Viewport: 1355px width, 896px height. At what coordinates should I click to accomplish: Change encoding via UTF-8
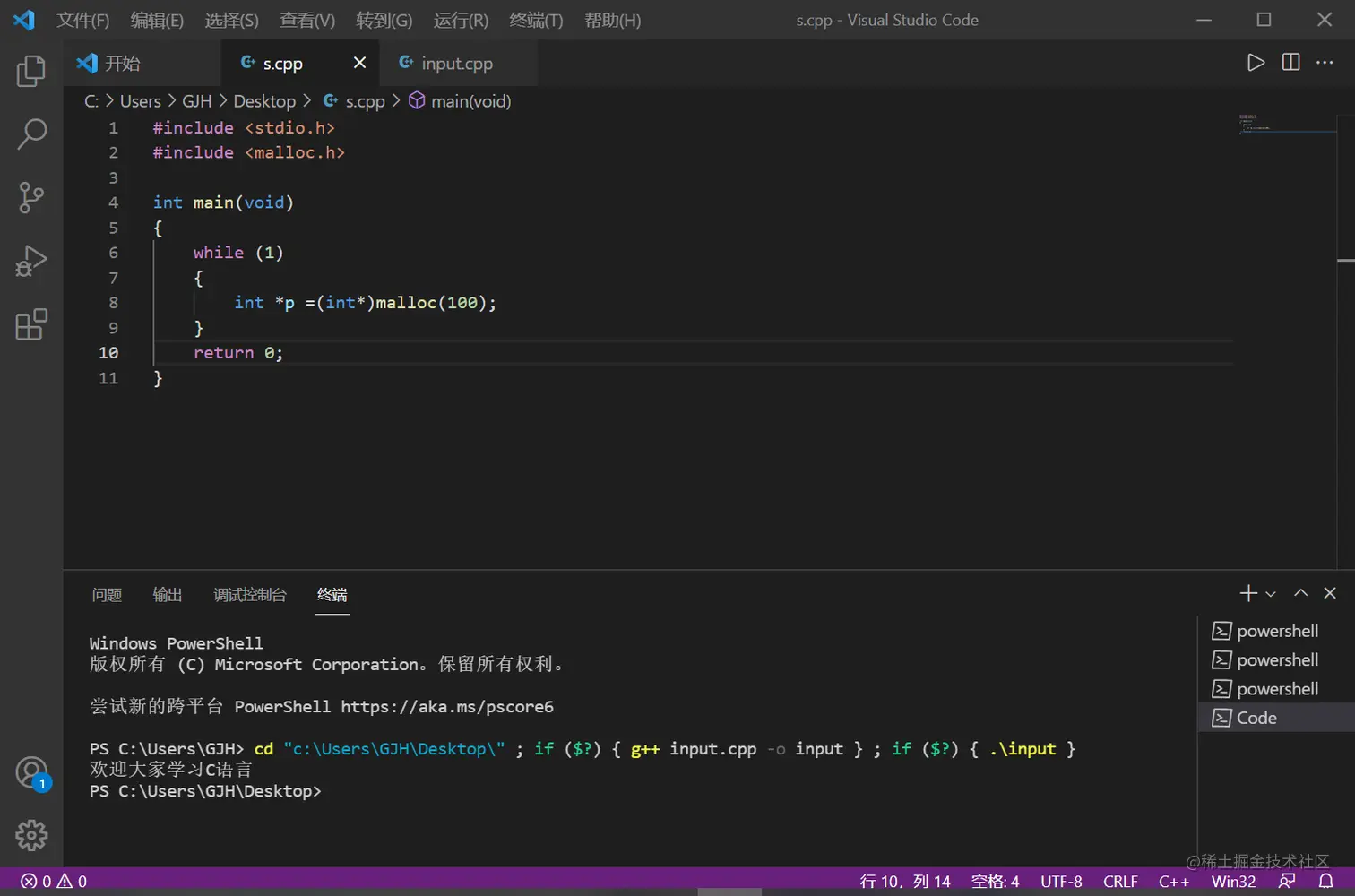pyautogui.click(x=1062, y=882)
